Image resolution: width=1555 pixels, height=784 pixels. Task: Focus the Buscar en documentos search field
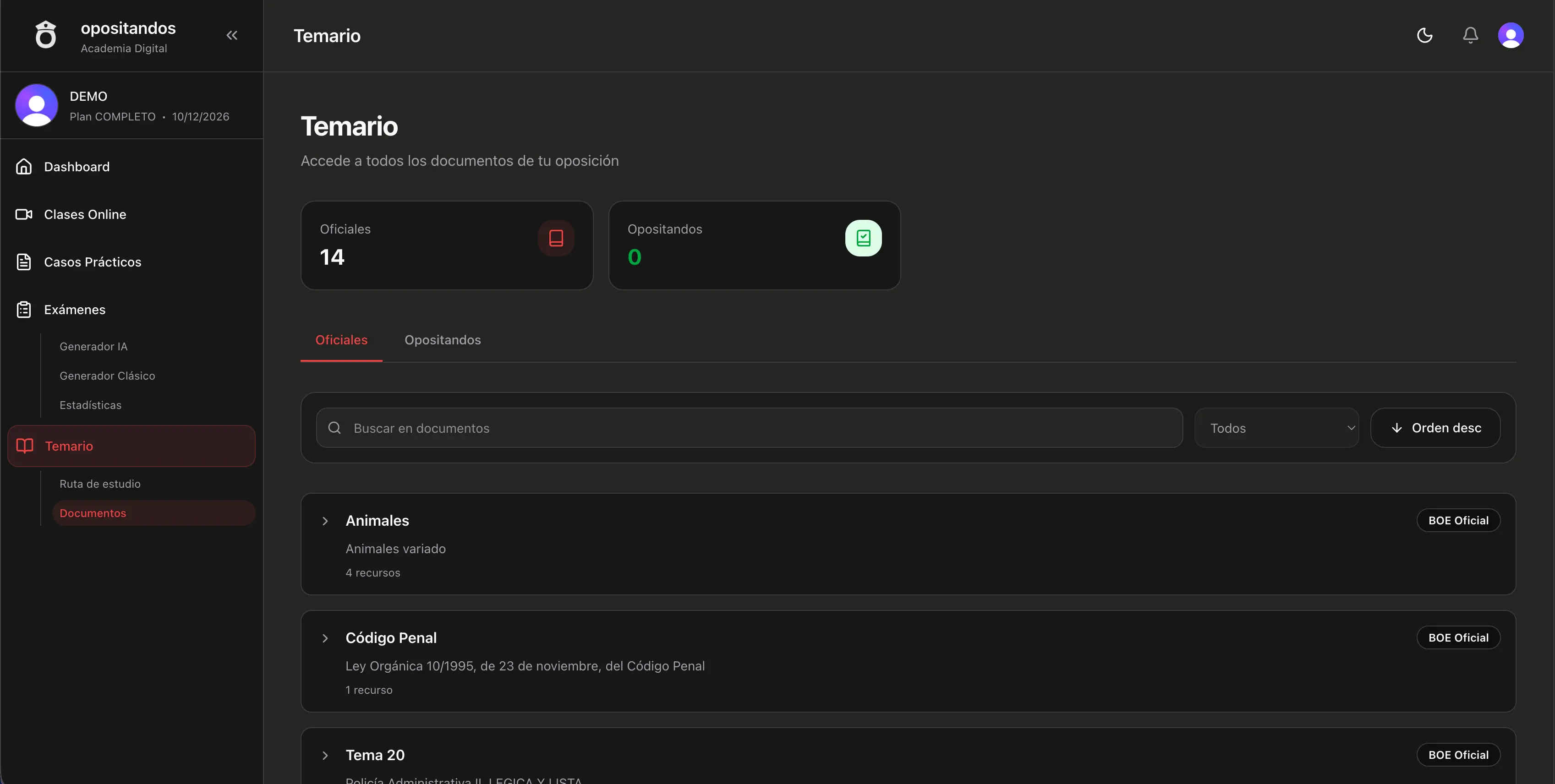750,428
